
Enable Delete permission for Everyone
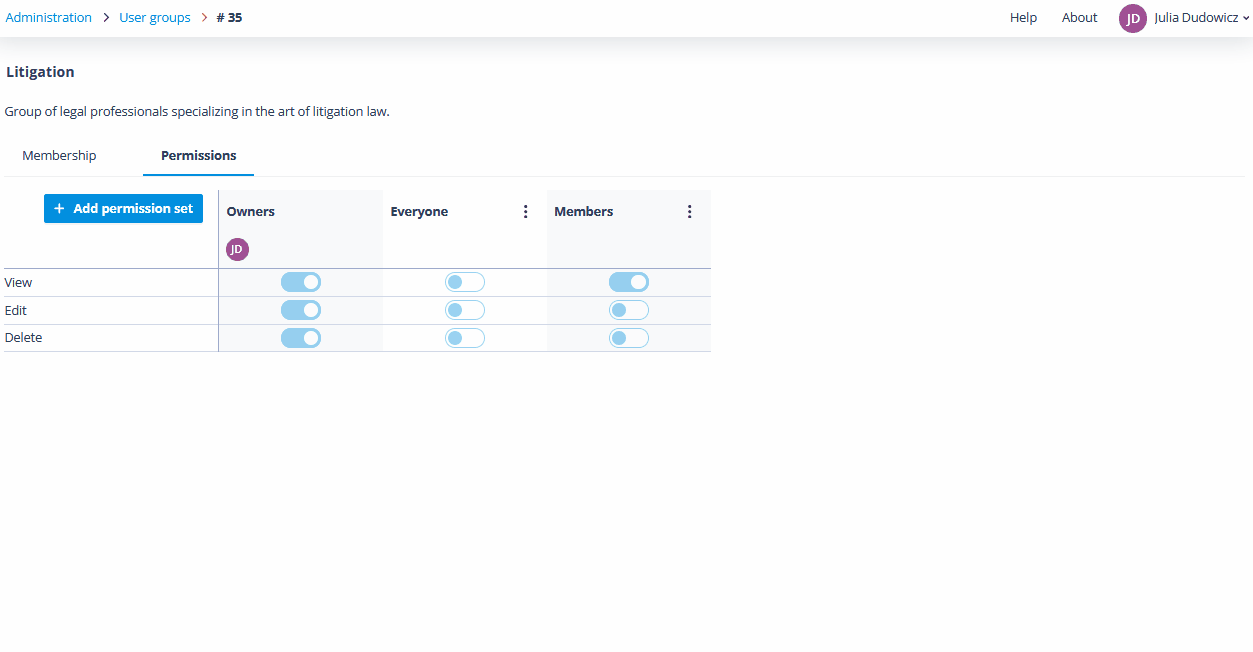pyautogui.click(x=465, y=338)
